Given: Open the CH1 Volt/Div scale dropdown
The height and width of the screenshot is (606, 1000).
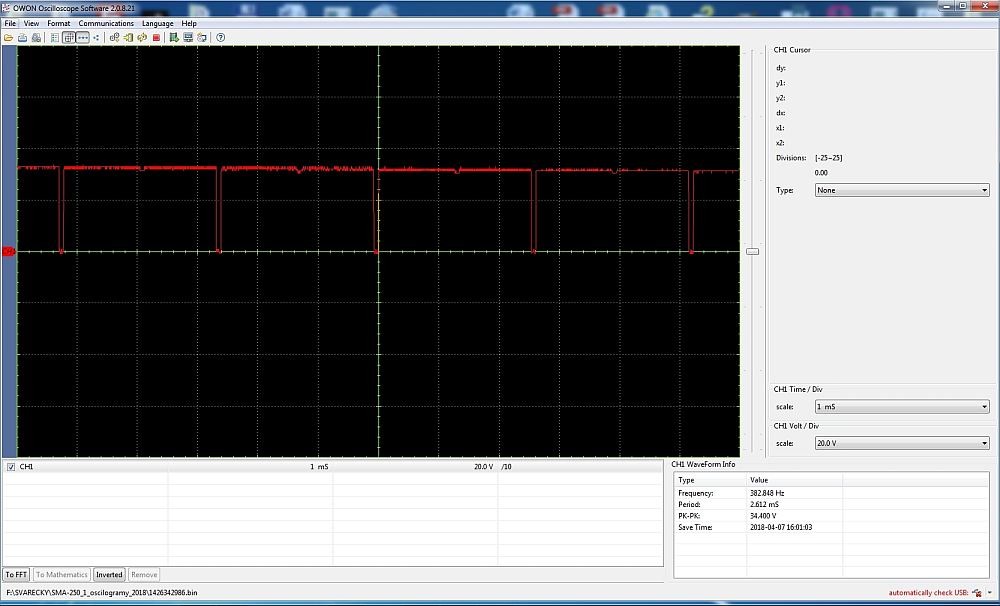Looking at the screenshot, I should tap(902, 443).
